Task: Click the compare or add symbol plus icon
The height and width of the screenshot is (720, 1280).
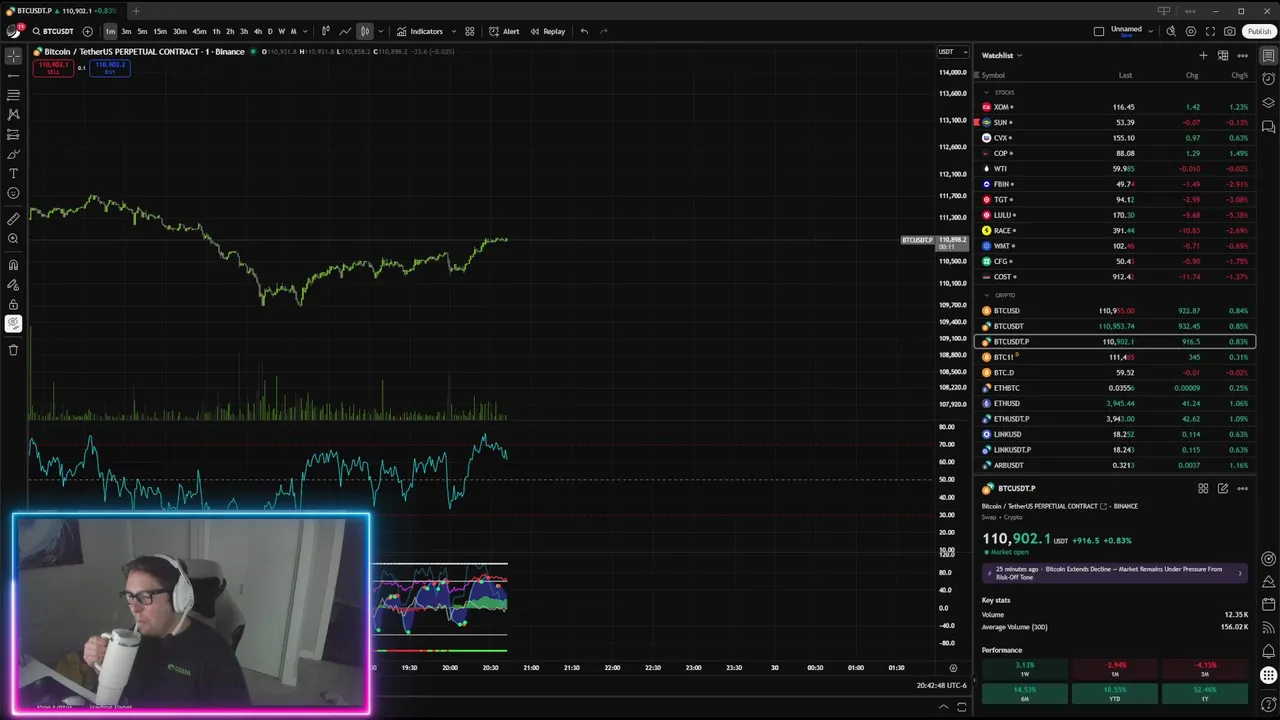Action: click(87, 31)
